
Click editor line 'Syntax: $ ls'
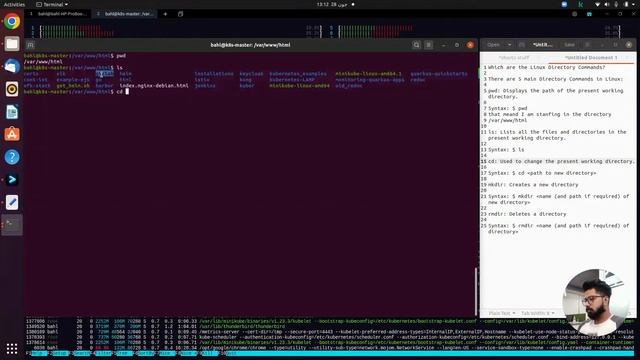pos(506,149)
